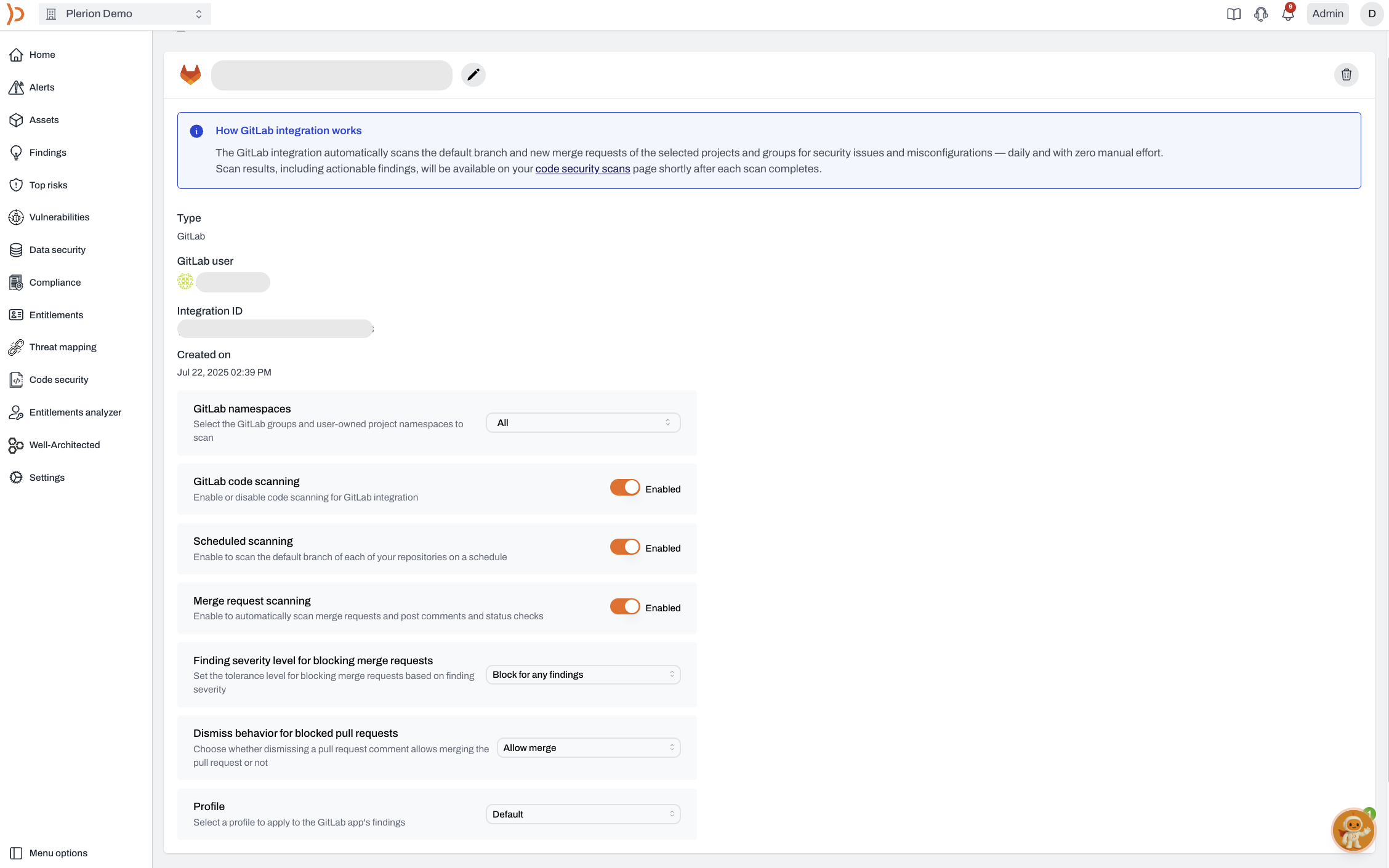Open GitLab namespaces dropdown set to All
The height and width of the screenshot is (868, 1389).
coord(583,423)
